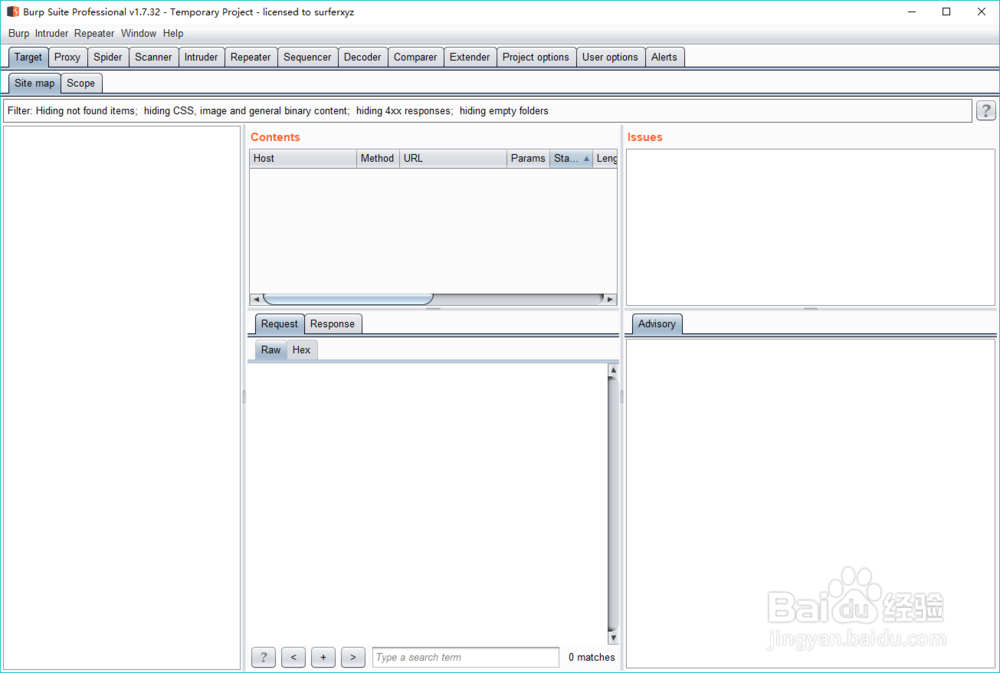Switch to the Comparer tab
The height and width of the screenshot is (673, 1000).
415,57
